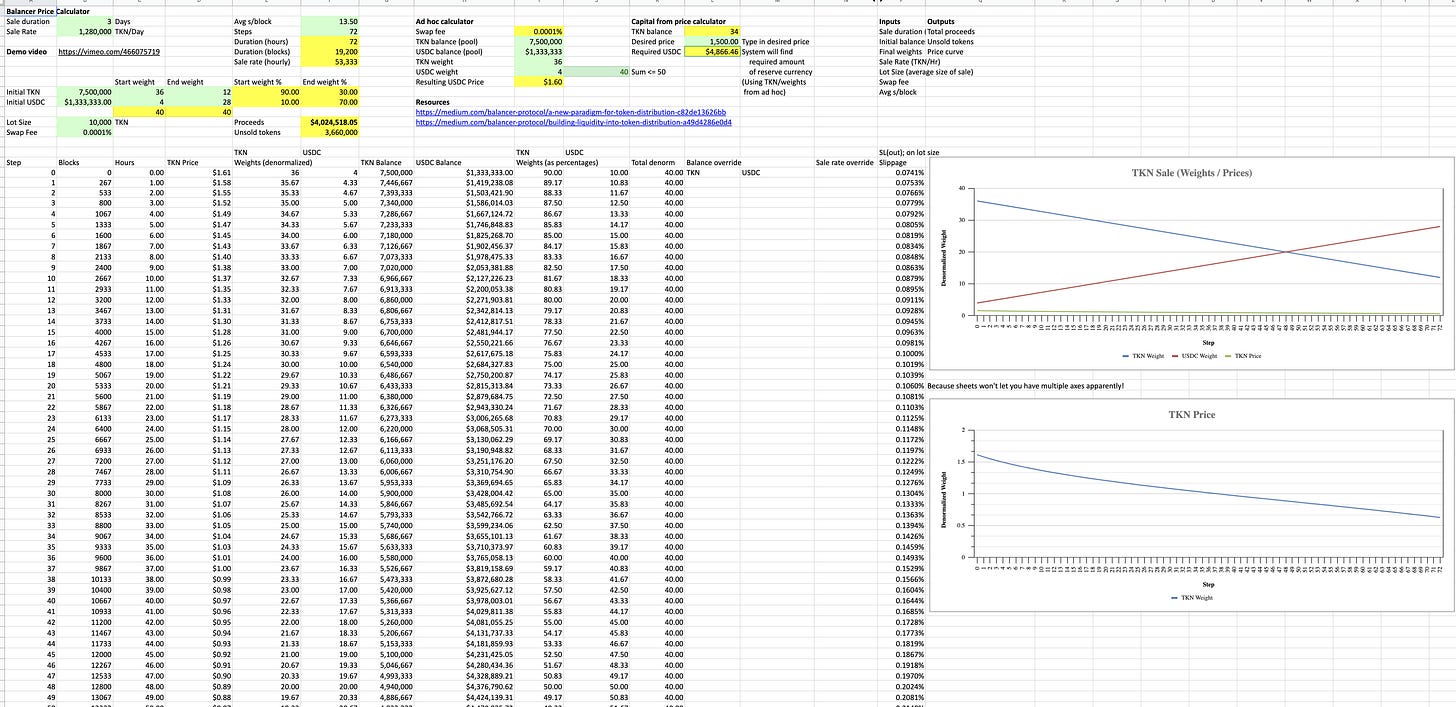Image resolution: width=1456 pixels, height=707 pixels.
Task: Select the "Step" column header of the table
Action: coord(14,162)
